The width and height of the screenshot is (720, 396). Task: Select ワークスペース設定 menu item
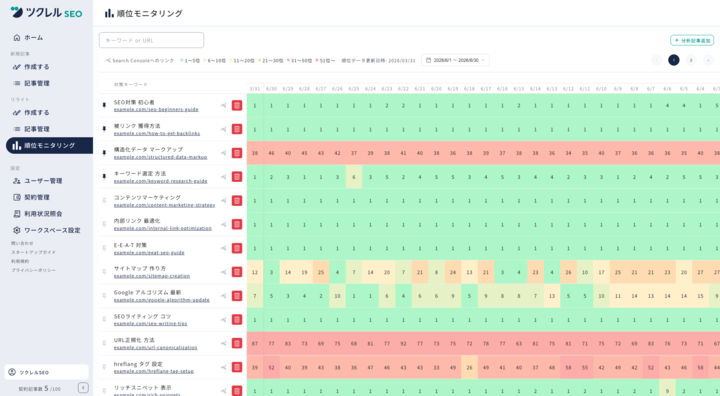(46, 230)
